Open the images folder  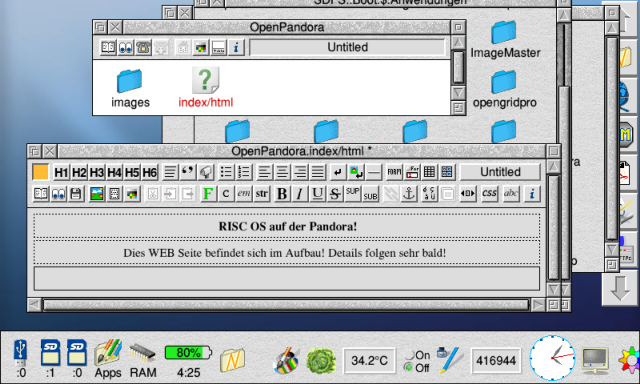tap(130, 88)
